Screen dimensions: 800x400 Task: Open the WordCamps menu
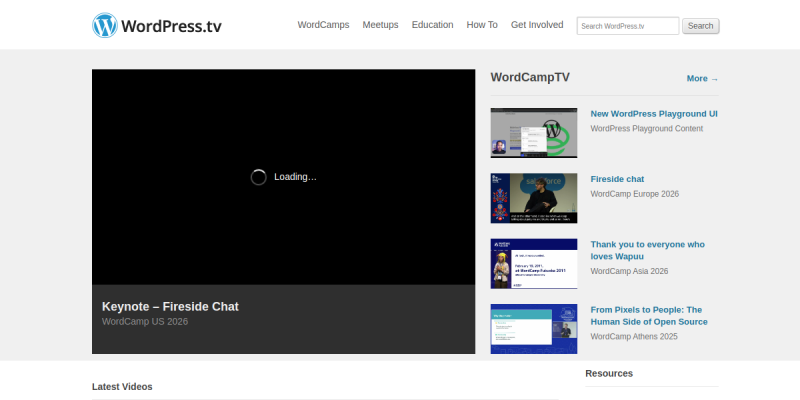[323, 25]
